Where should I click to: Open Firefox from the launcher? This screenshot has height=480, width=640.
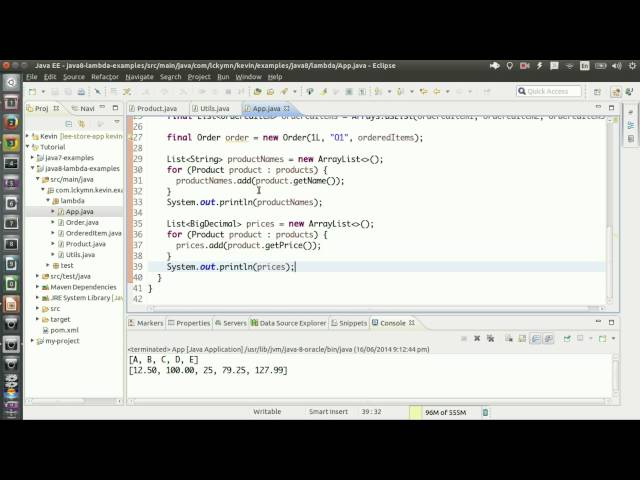(11, 122)
